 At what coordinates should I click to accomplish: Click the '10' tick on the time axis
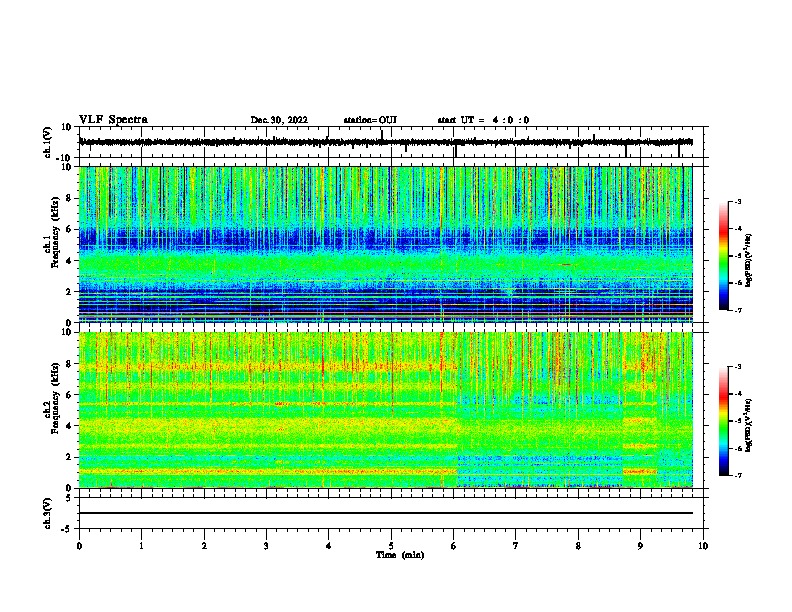point(703,546)
